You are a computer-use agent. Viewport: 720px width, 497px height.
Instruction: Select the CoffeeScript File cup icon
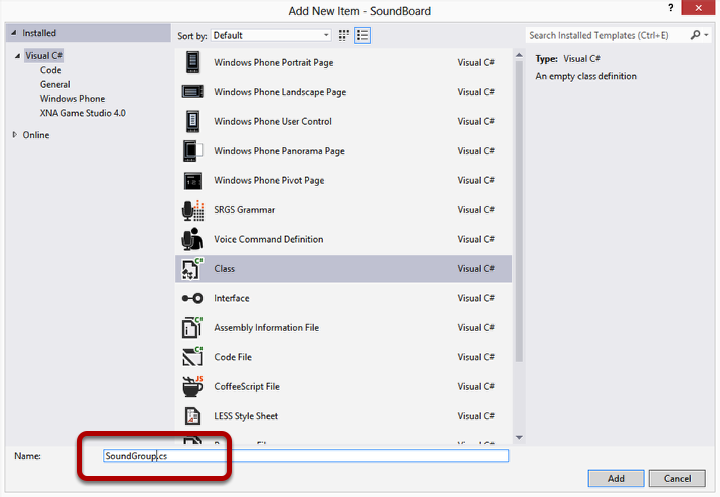pyautogui.click(x=192, y=386)
